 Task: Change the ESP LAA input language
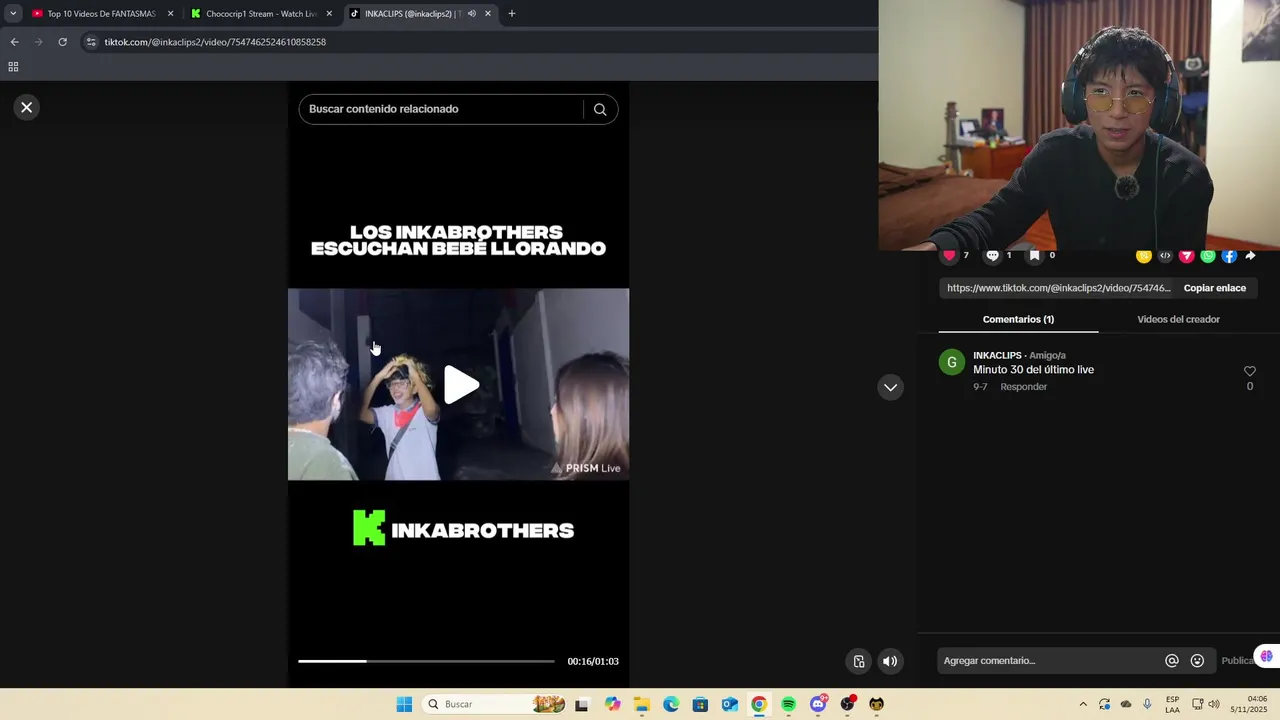(1172, 704)
